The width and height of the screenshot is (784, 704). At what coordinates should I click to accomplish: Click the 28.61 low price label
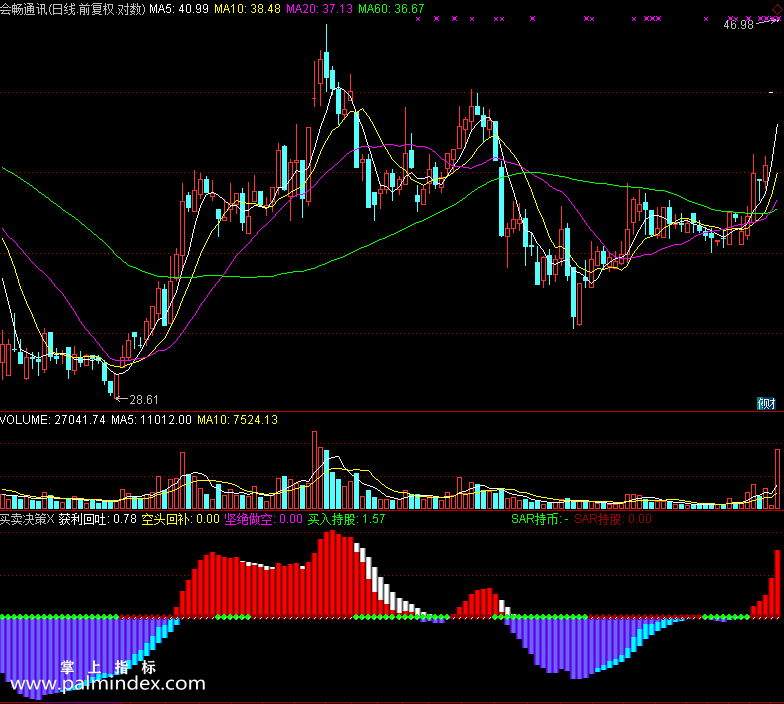144,400
